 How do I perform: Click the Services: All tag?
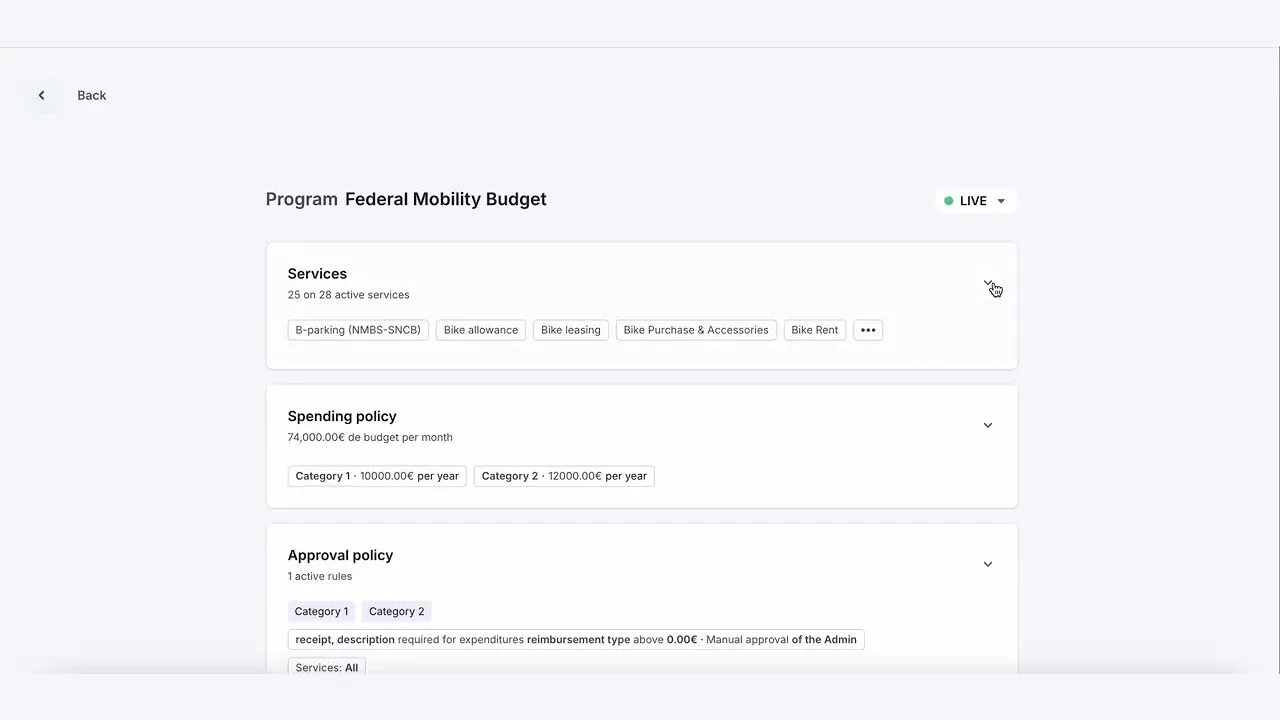(x=327, y=667)
